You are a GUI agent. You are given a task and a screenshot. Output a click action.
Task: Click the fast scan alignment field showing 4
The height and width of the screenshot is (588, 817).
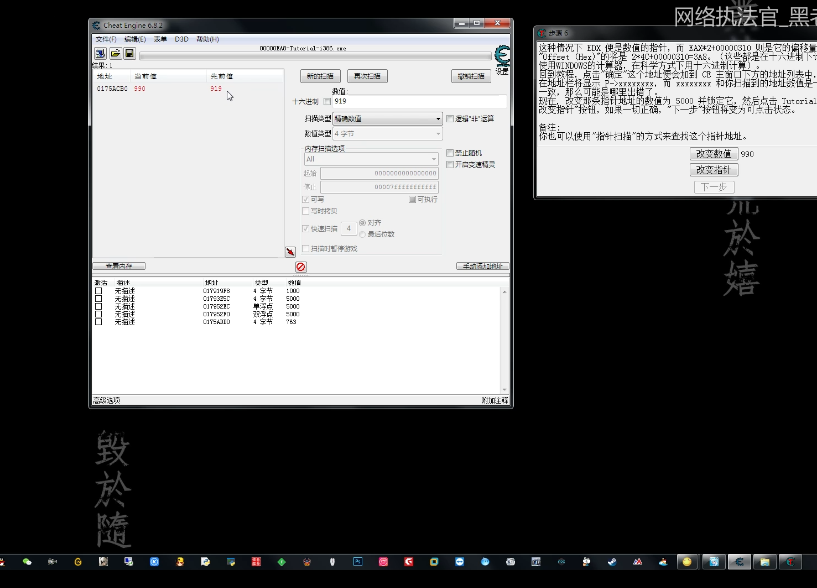click(349, 228)
